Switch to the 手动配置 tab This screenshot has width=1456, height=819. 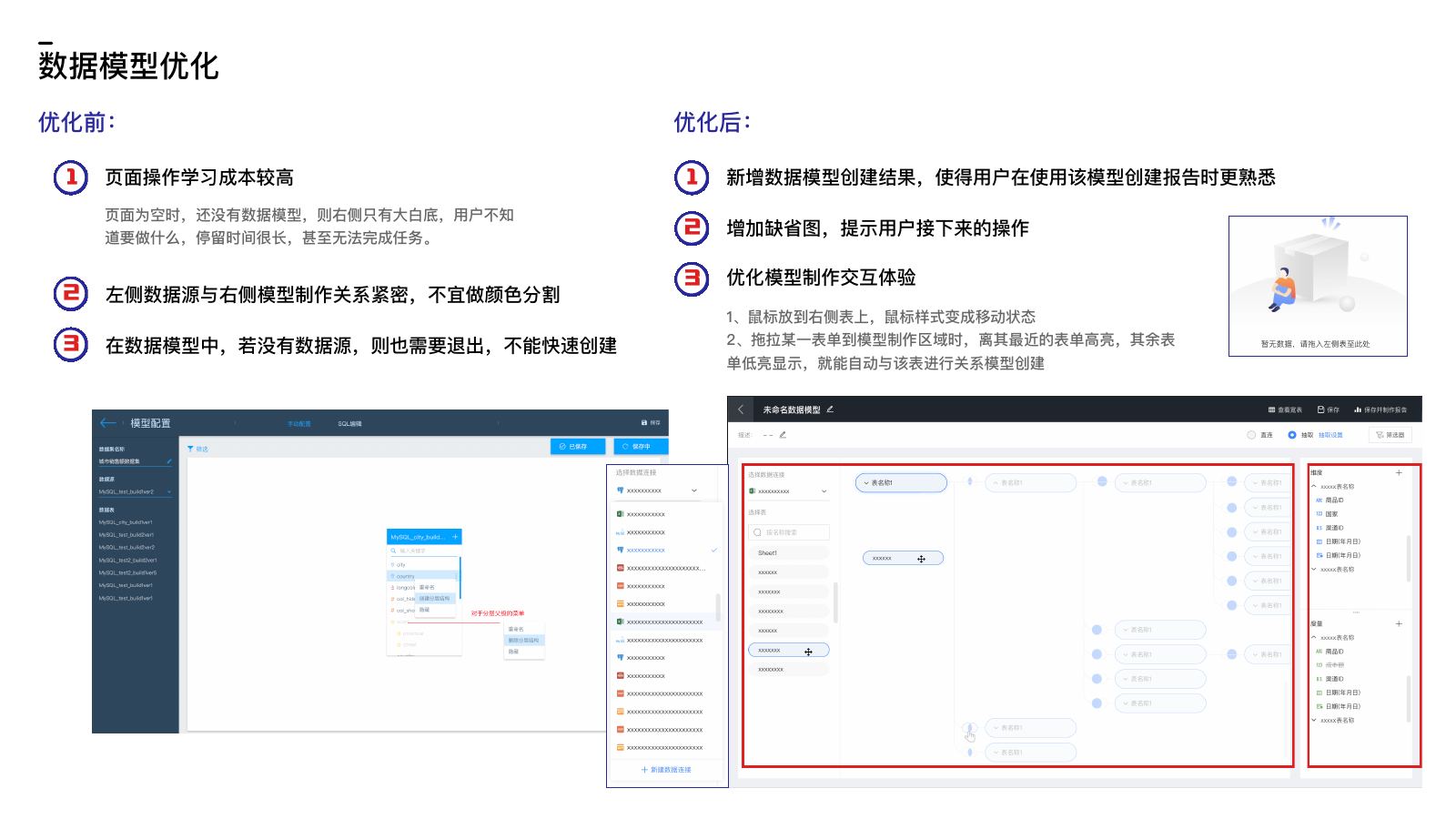(298, 424)
